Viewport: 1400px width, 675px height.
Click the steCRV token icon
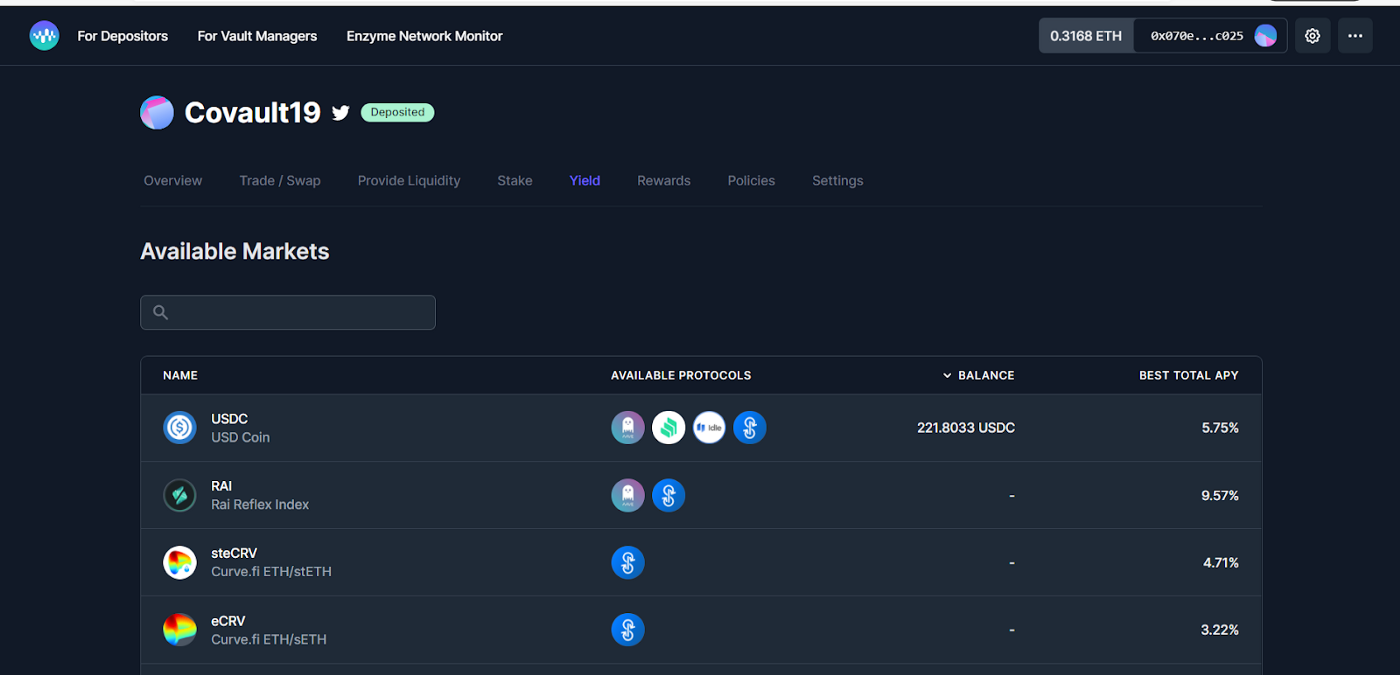(x=180, y=562)
